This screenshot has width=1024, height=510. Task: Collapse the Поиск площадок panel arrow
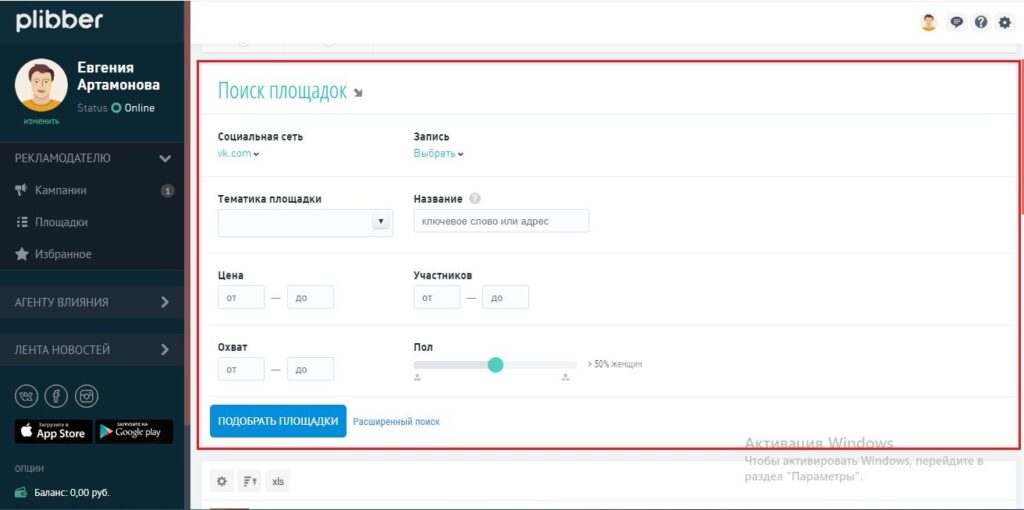pyautogui.click(x=358, y=93)
